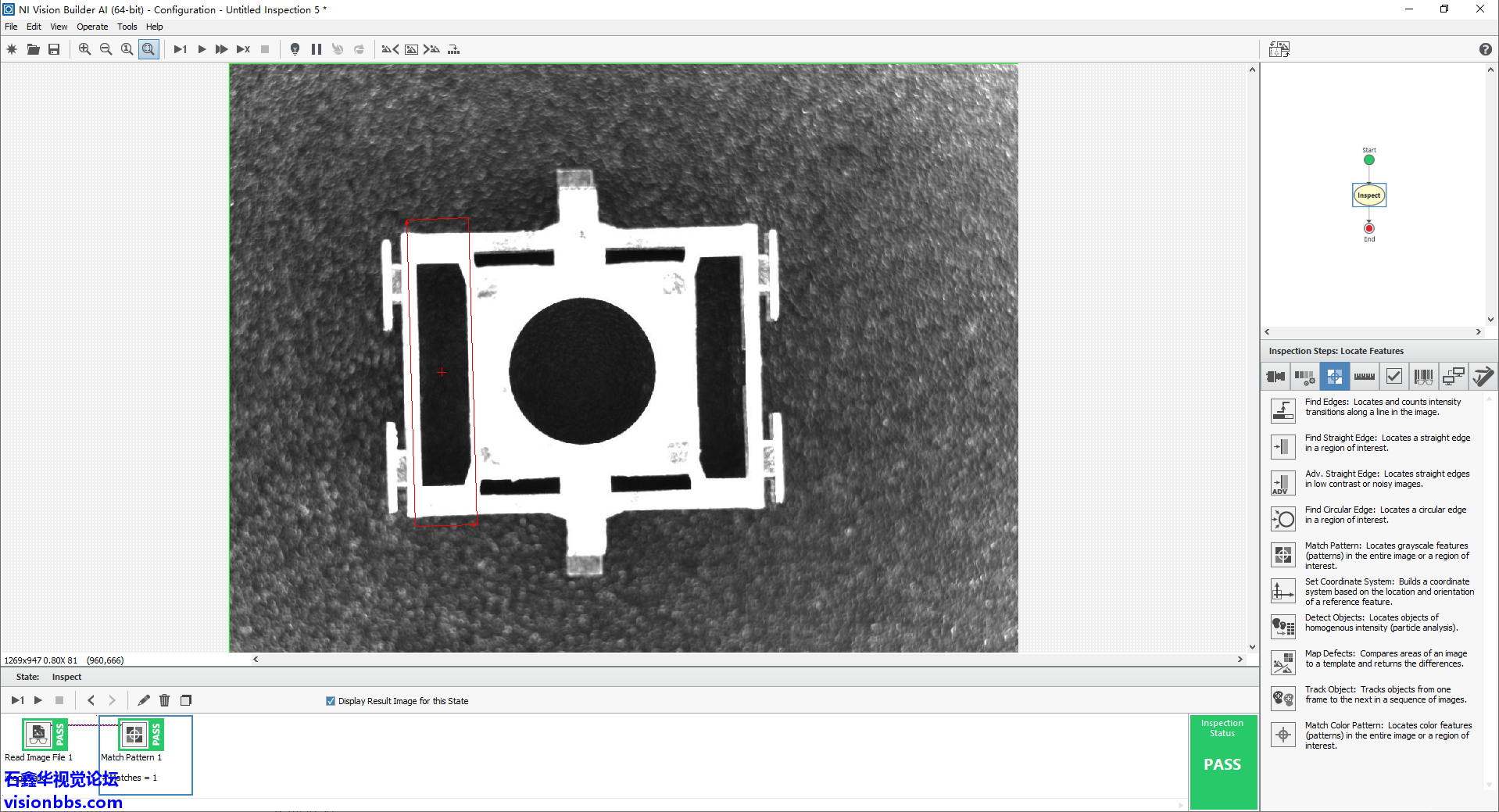Click the pencil edit step icon
Image resolution: width=1499 pixels, height=812 pixels.
[144, 700]
